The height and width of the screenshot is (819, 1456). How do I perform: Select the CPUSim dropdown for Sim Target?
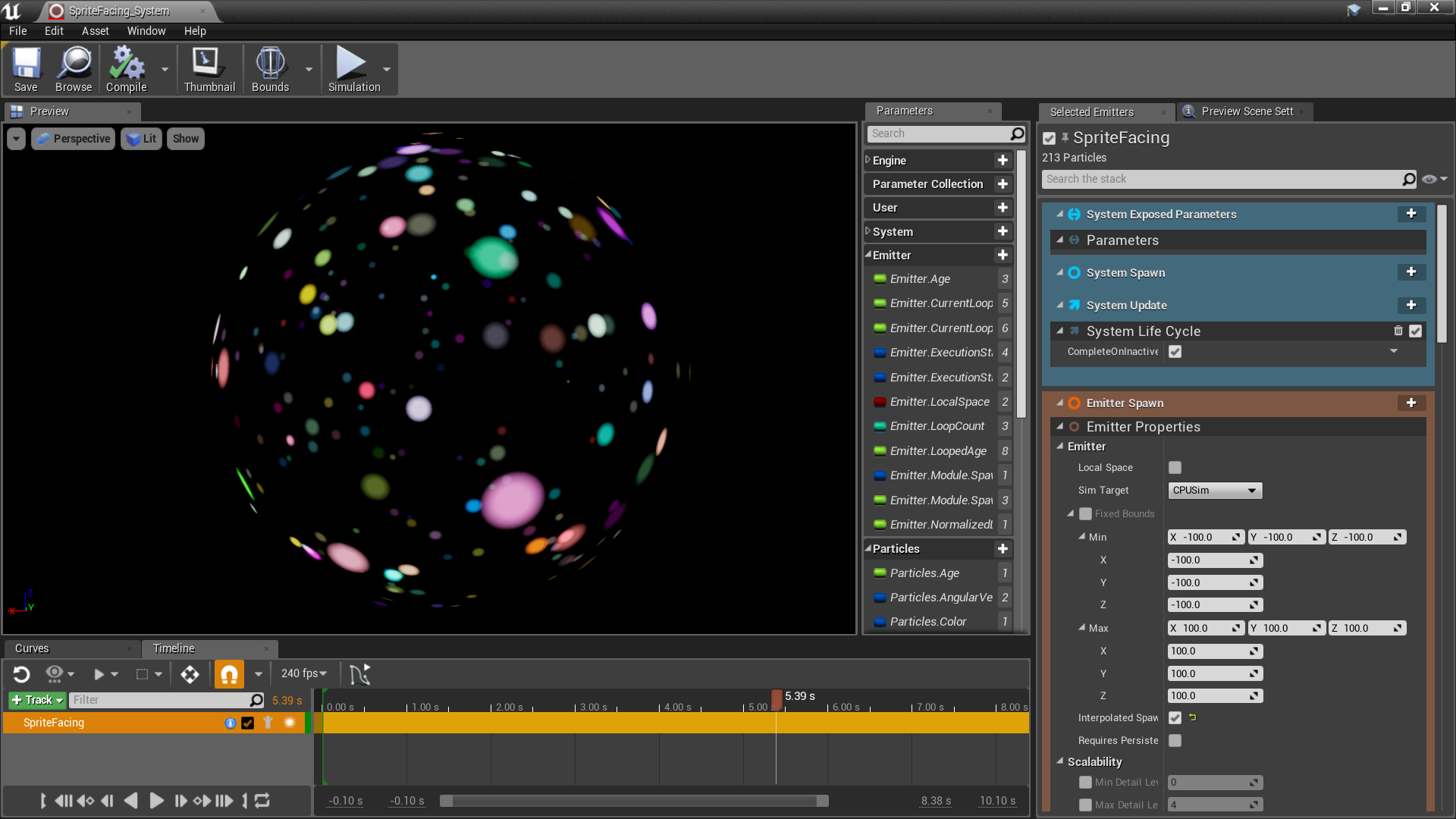click(1214, 490)
